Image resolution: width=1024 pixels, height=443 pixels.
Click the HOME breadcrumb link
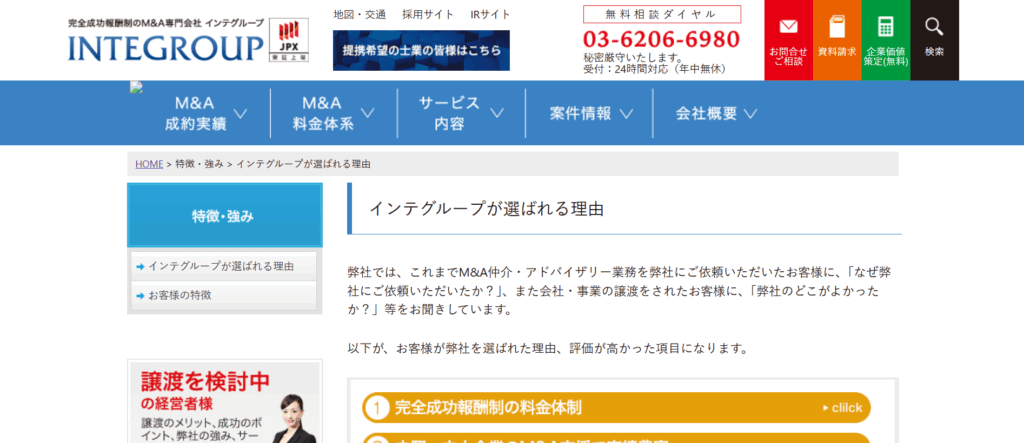coord(149,164)
